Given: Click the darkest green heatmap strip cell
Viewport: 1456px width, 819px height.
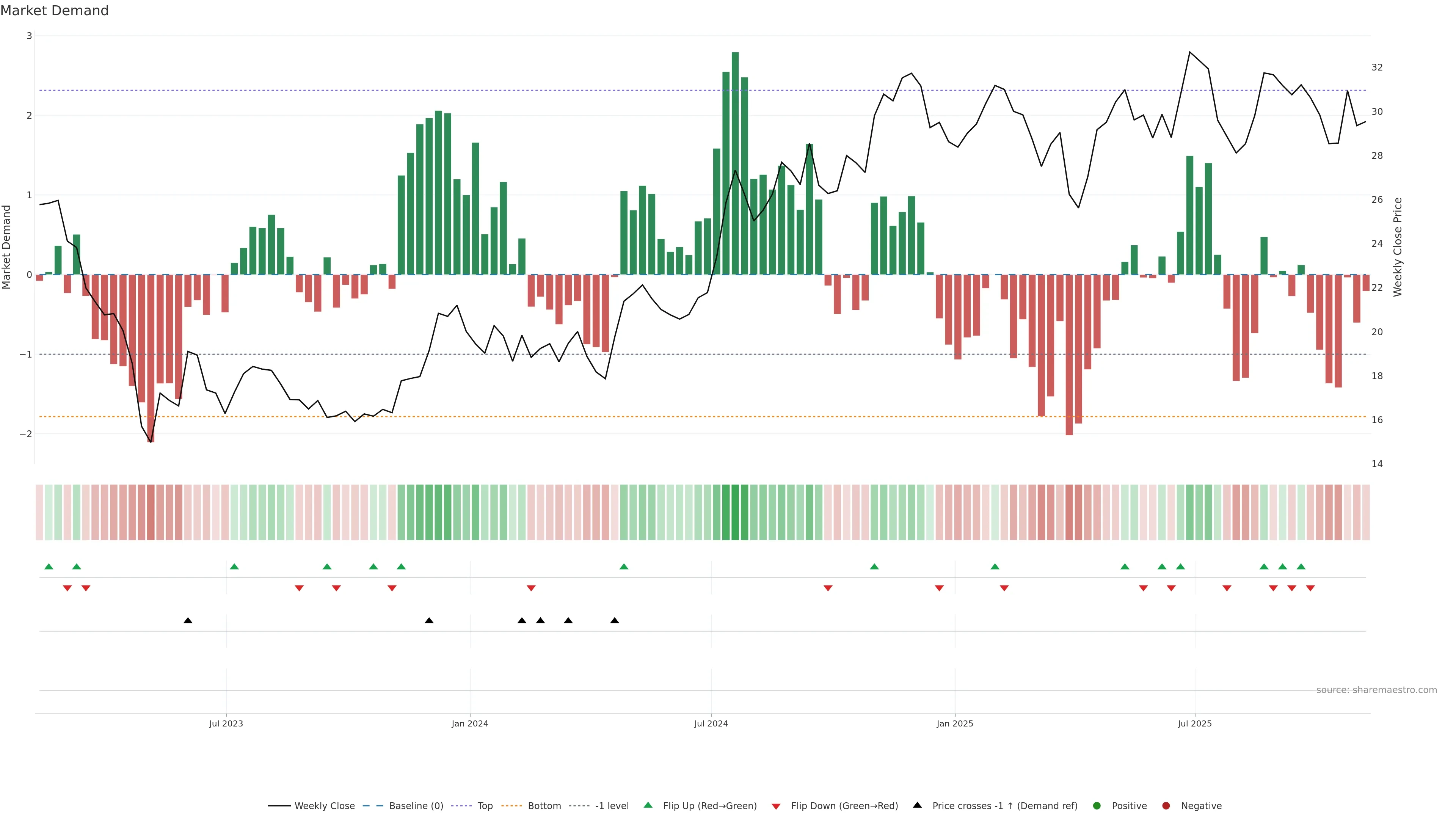Looking at the screenshot, I should point(735,512).
